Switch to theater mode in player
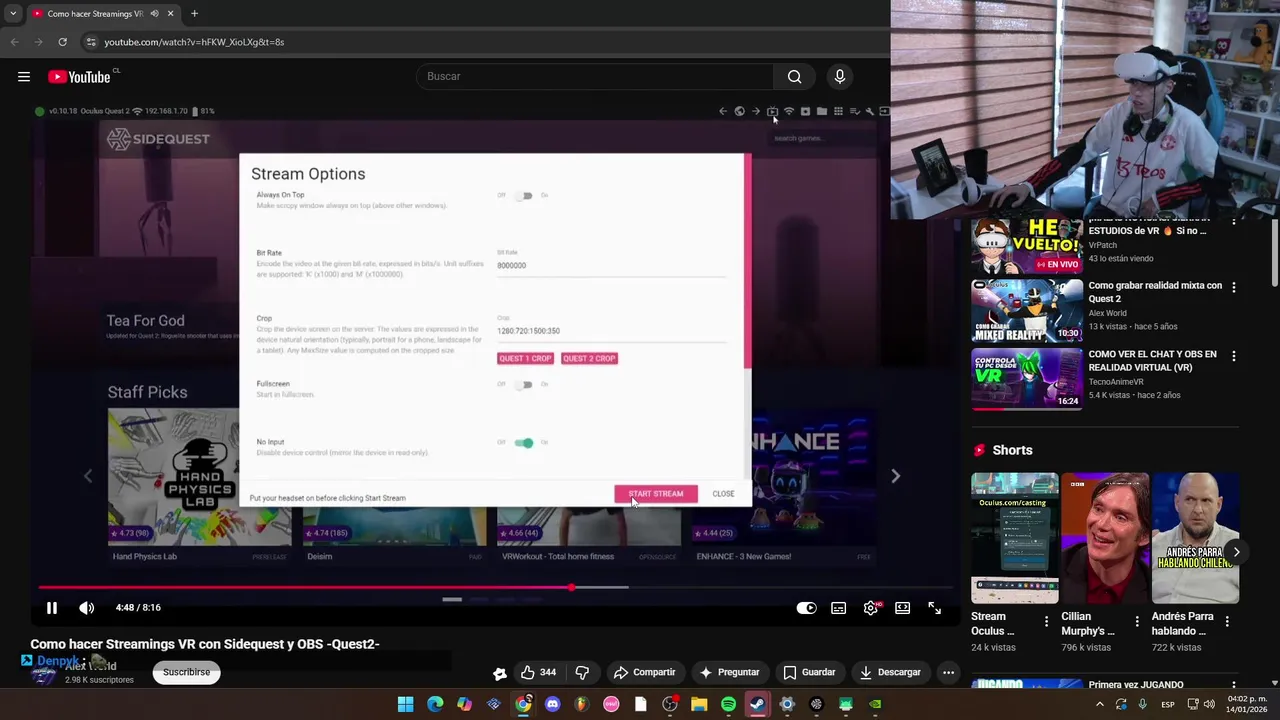Screen dimensions: 1280x720 [903, 608]
